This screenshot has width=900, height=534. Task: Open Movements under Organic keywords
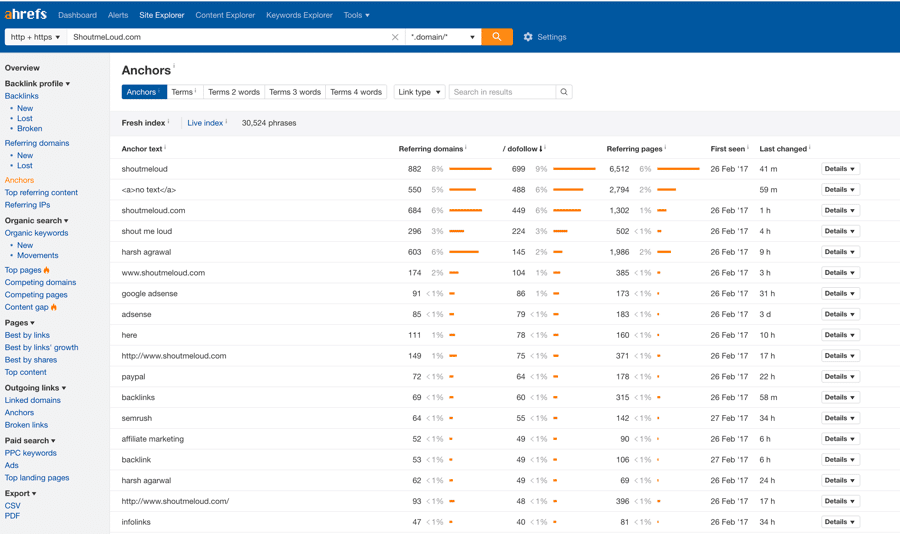pyautogui.click(x=37, y=256)
